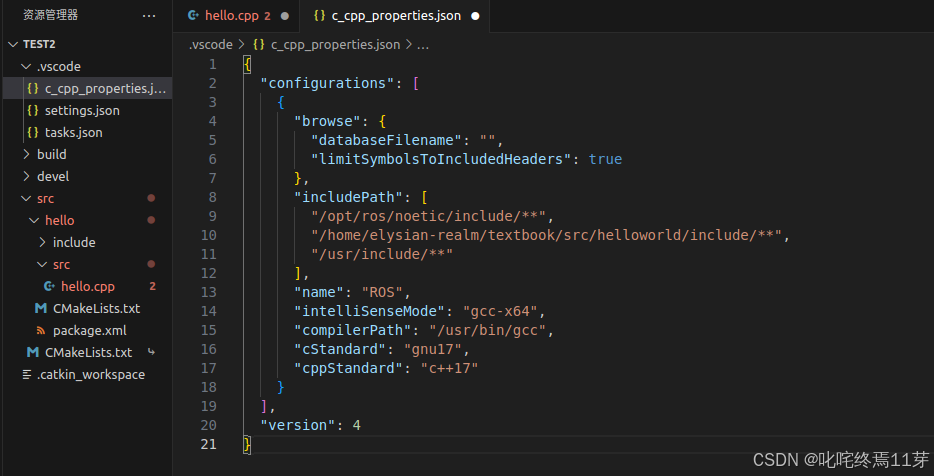This screenshot has width=934, height=476.
Task: Click the unsaved dot on hello.cpp tab
Action: pyautogui.click(x=285, y=16)
